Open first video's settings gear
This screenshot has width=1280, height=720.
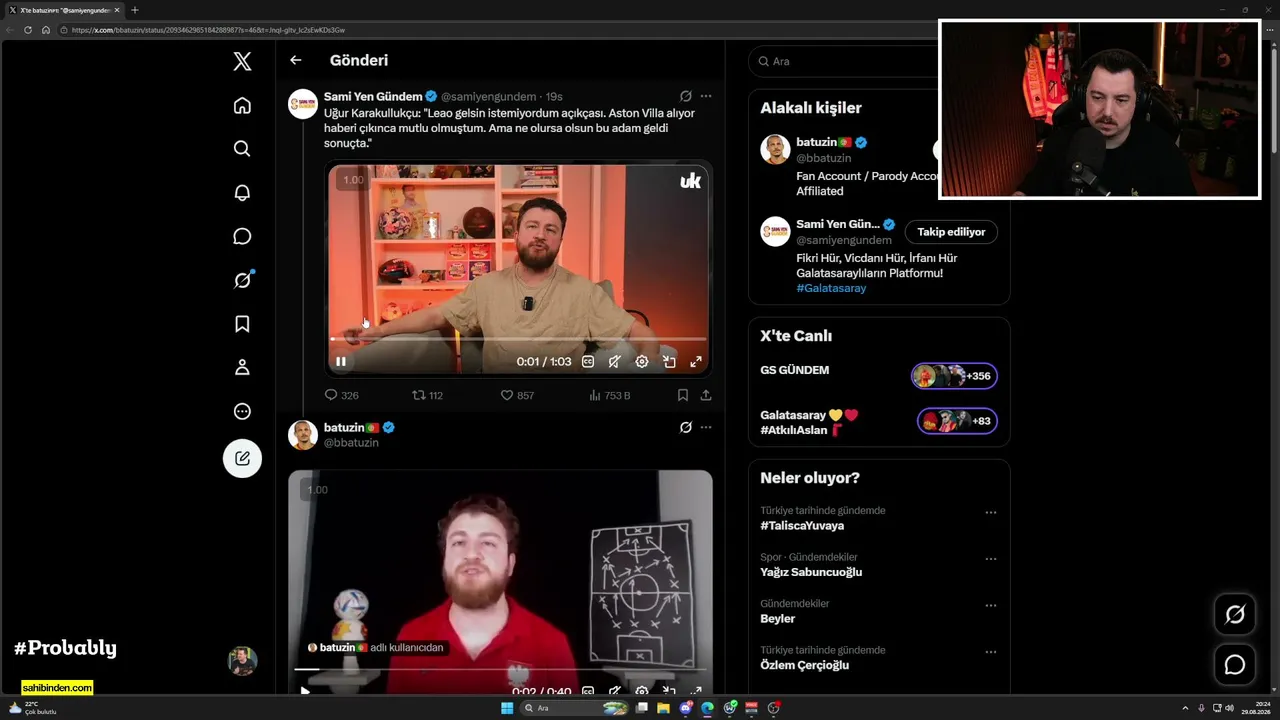coord(642,362)
